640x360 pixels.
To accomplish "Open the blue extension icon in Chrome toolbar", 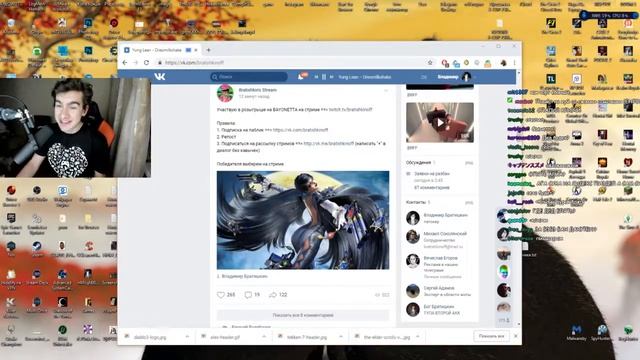I will pyautogui.click(x=456, y=63).
